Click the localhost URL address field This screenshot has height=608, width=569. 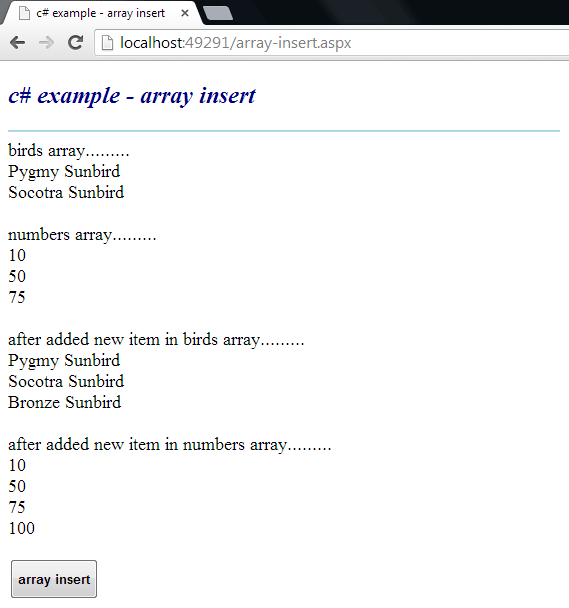click(x=334, y=43)
